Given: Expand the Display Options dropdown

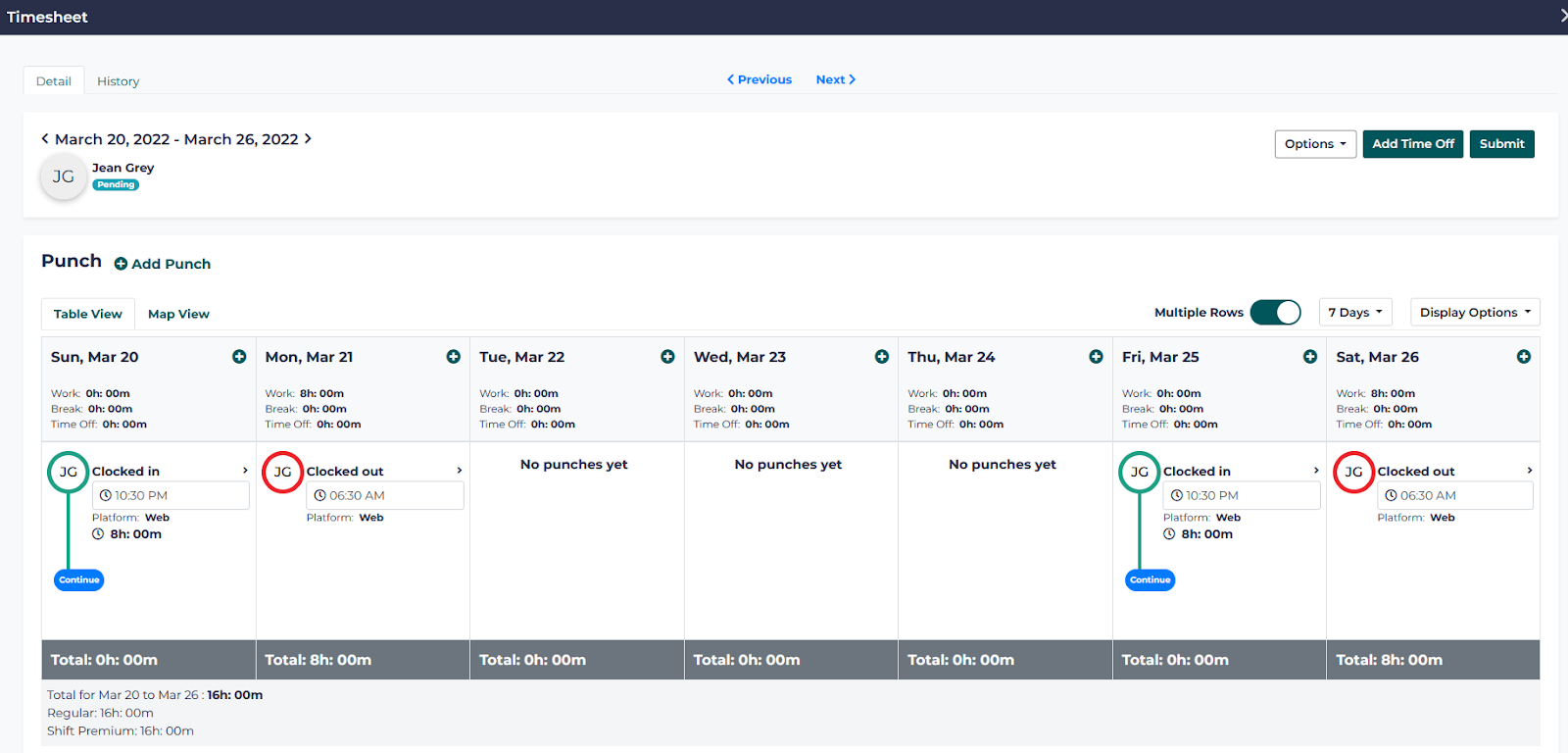Looking at the screenshot, I should click(1474, 313).
